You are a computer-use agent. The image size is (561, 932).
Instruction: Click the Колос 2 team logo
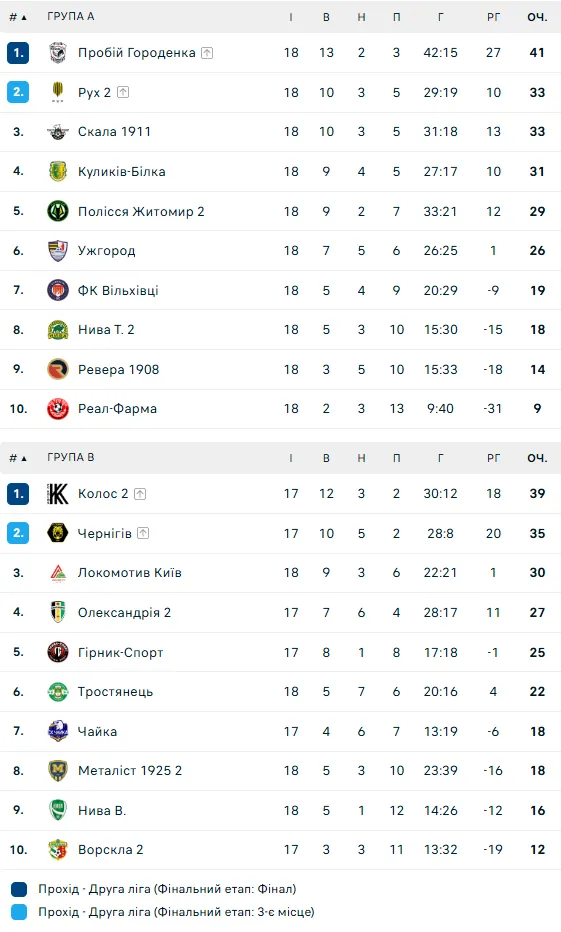click(x=58, y=494)
